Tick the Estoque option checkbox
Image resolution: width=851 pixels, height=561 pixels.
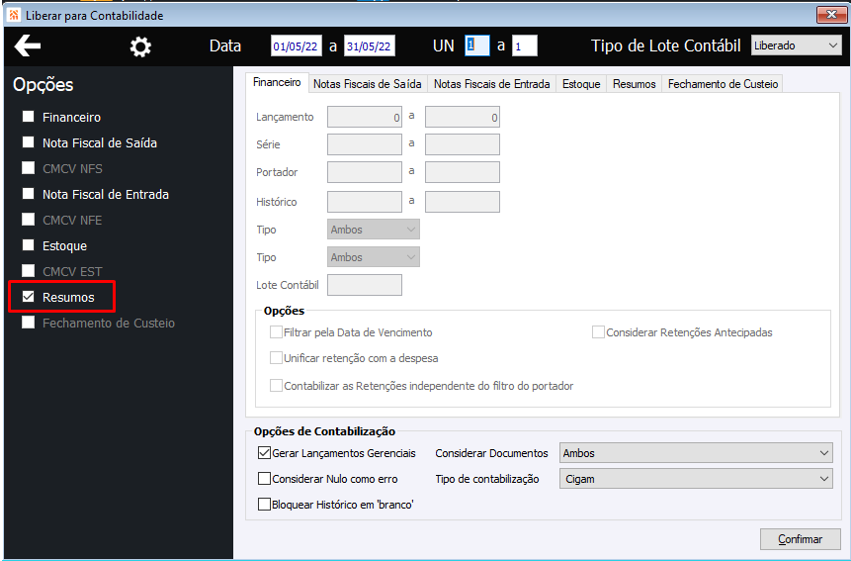tap(28, 245)
